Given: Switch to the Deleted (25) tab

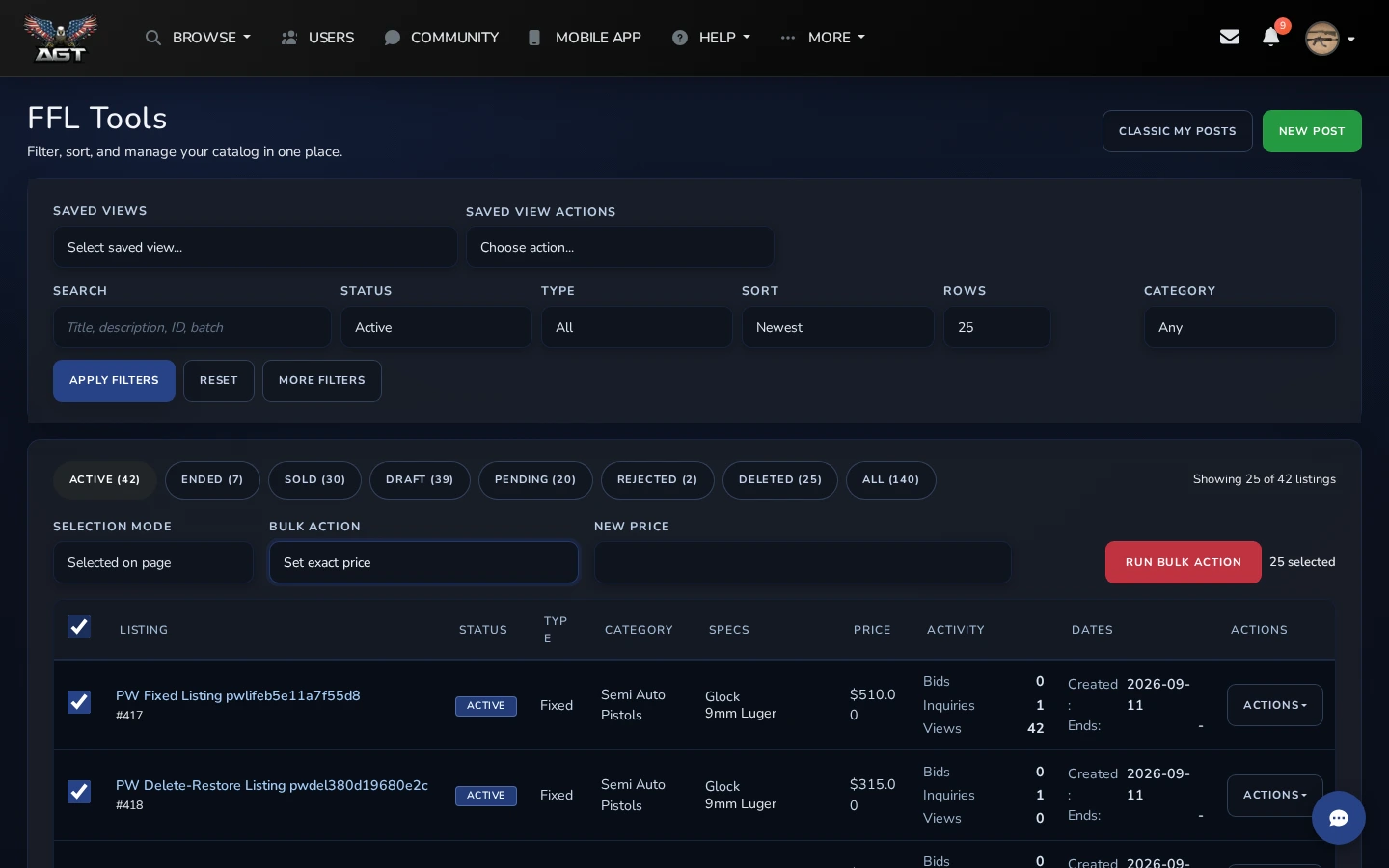Looking at the screenshot, I should 780,479.
